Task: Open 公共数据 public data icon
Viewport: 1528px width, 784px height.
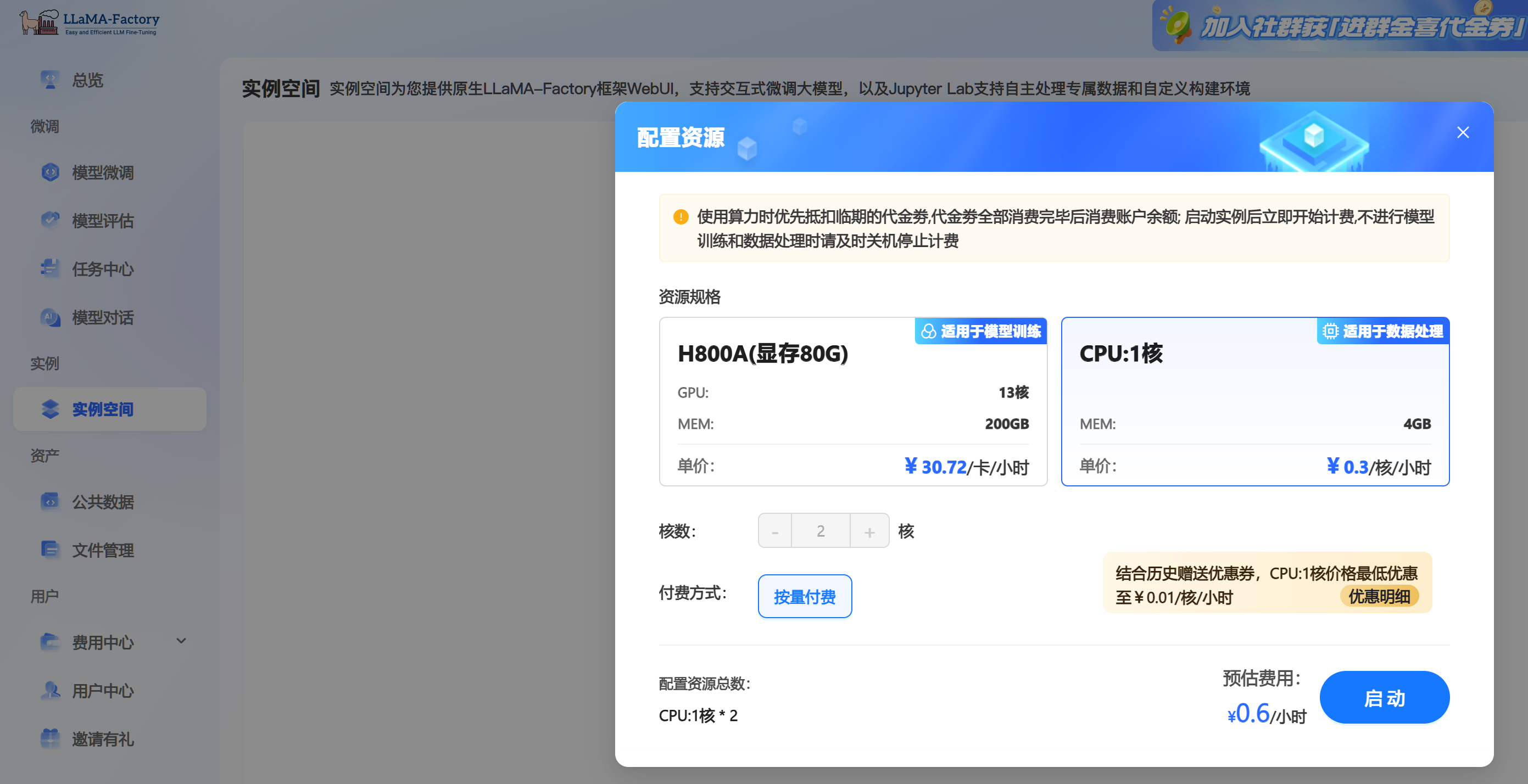Action: click(x=50, y=502)
